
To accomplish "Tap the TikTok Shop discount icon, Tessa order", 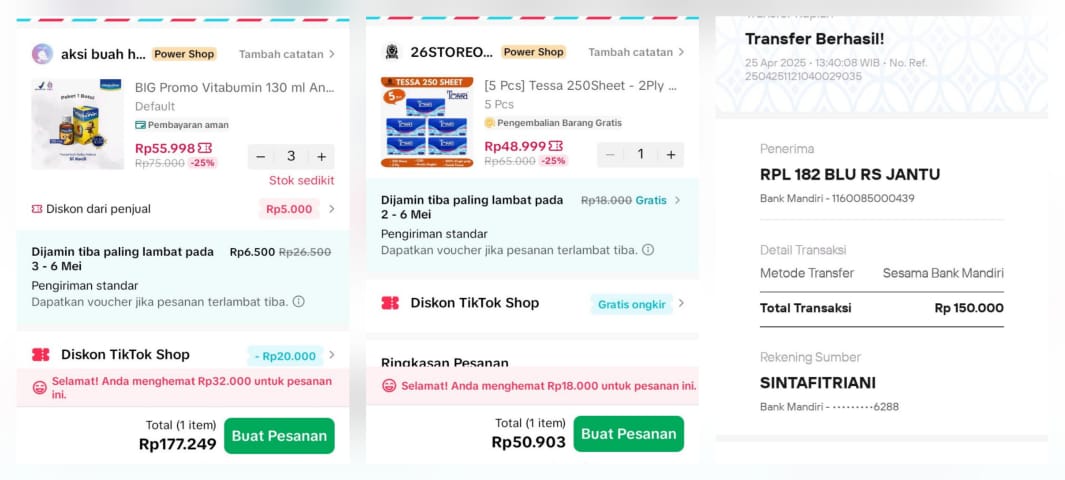I will [x=390, y=303].
